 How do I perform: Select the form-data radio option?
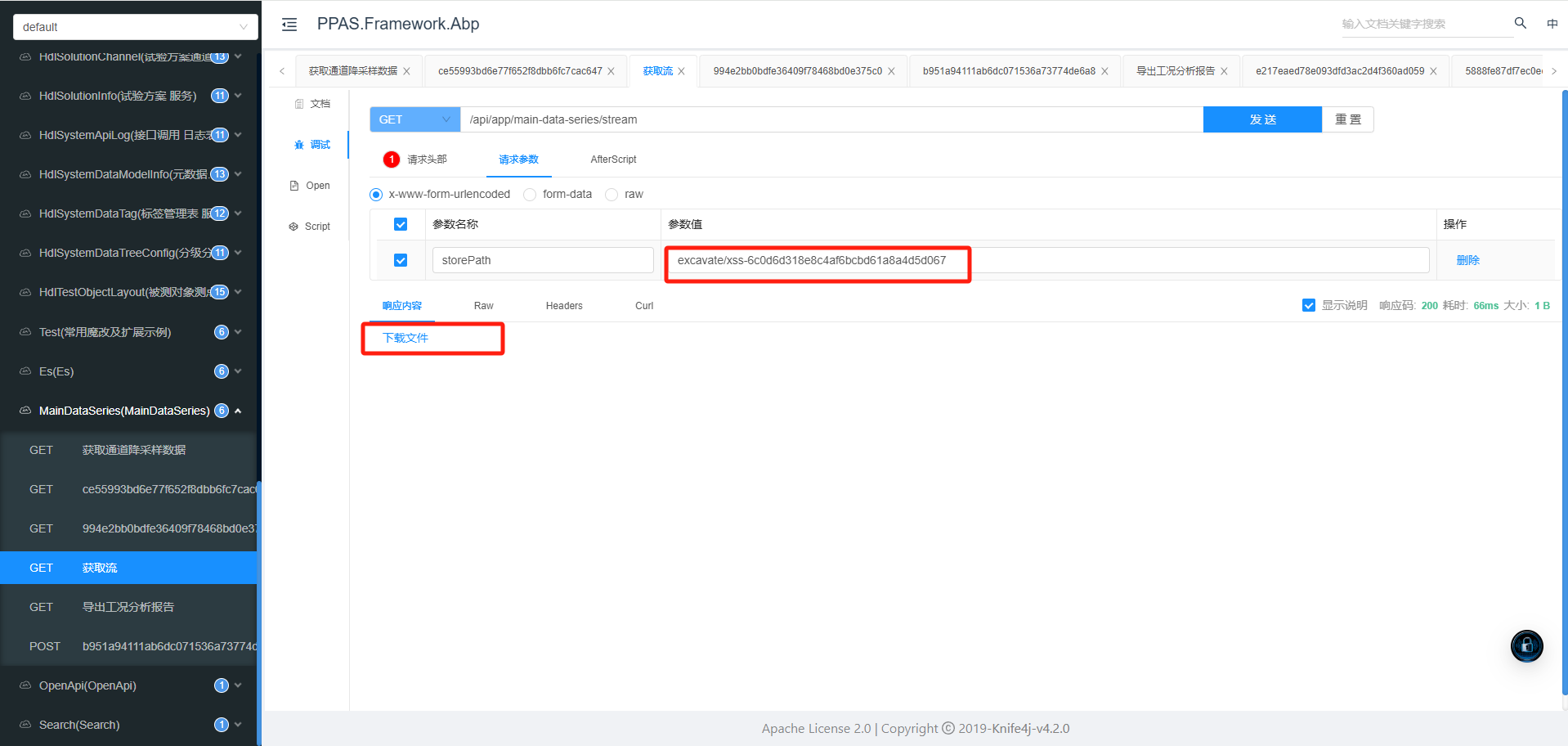coord(530,195)
